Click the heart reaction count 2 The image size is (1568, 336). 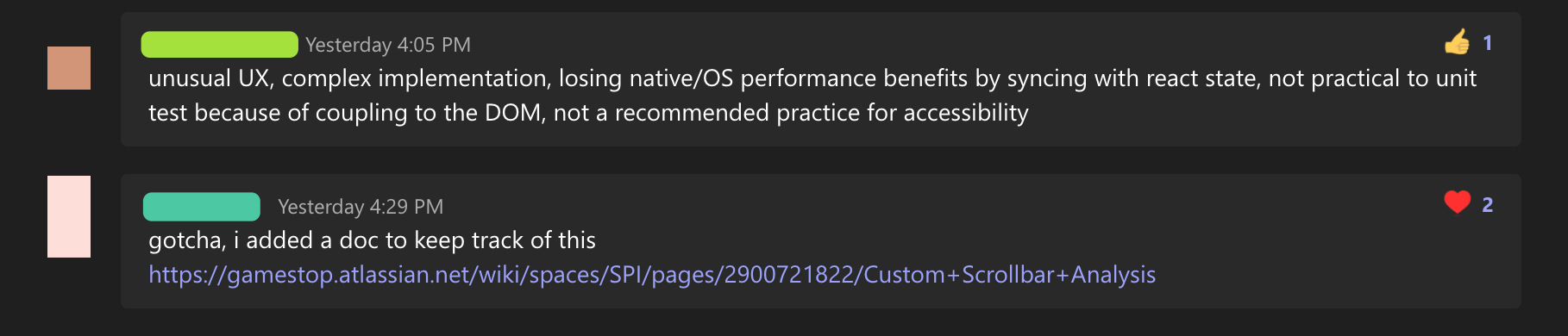(x=1488, y=205)
